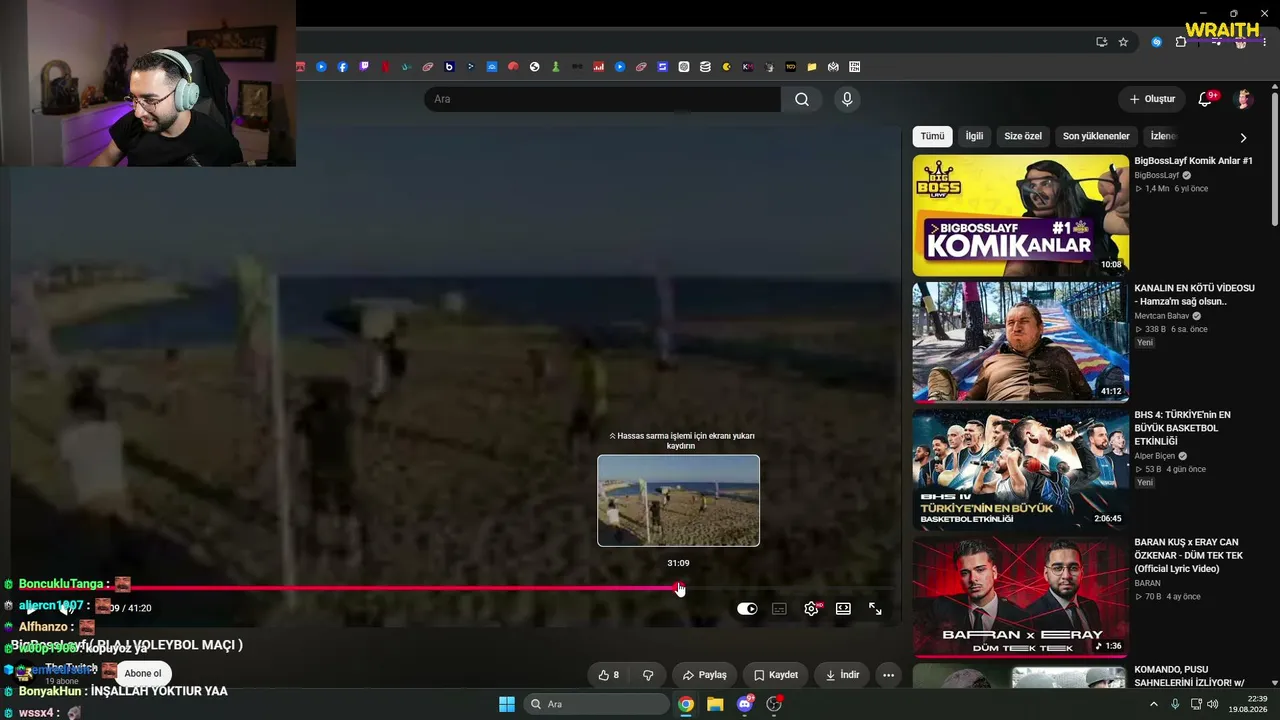Screen dimensions: 1280x720
Task: Toggle subtitles on the video player
Action: click(x=779, y=608)
